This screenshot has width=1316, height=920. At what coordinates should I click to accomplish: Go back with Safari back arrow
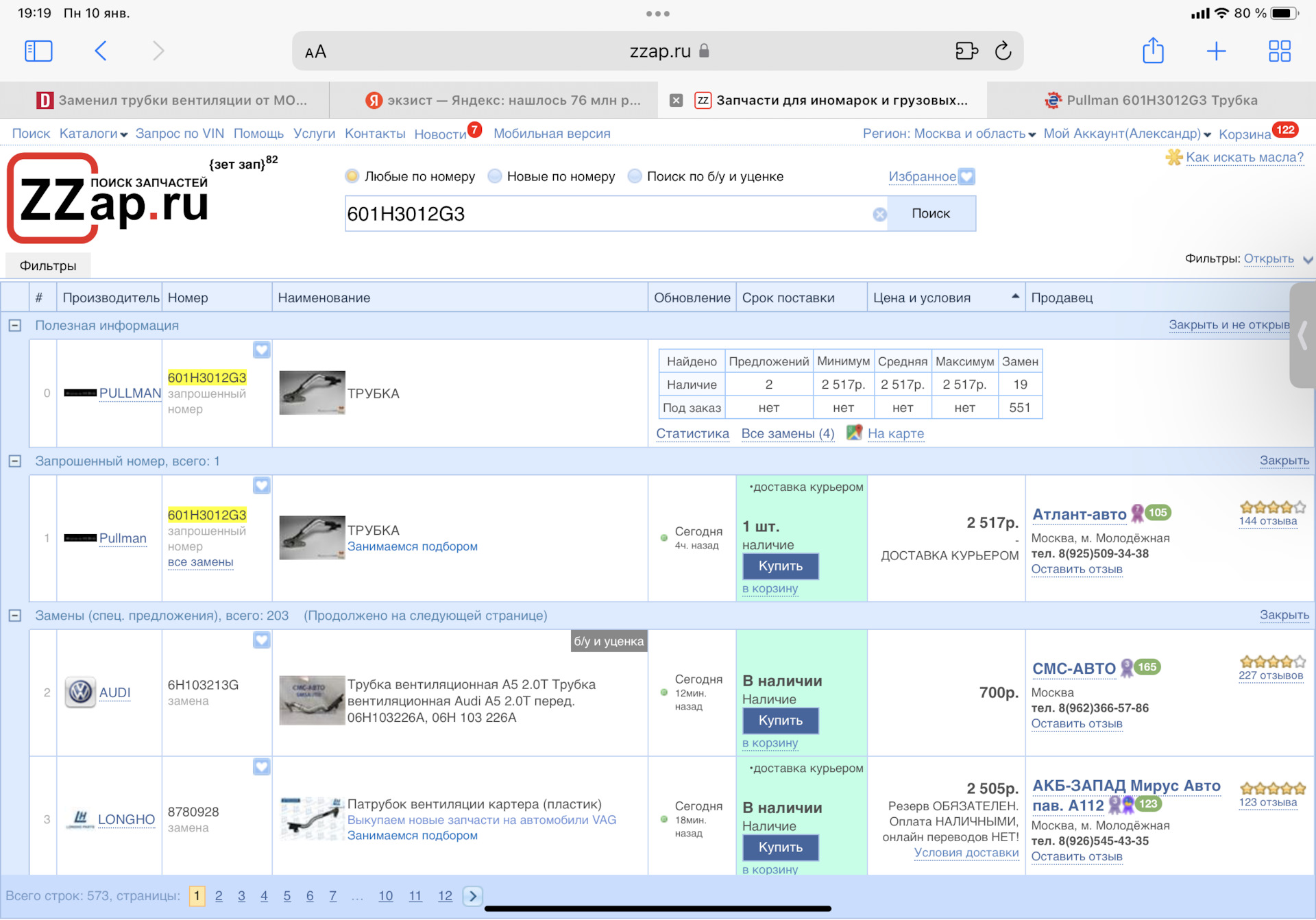(x=101, y=51)
